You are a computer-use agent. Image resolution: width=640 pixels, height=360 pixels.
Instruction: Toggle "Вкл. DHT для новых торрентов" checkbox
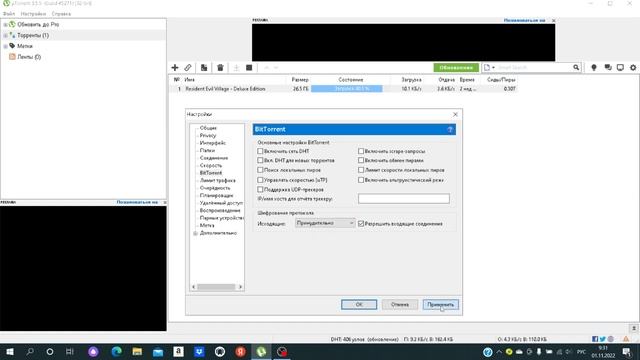coord(260,160)
